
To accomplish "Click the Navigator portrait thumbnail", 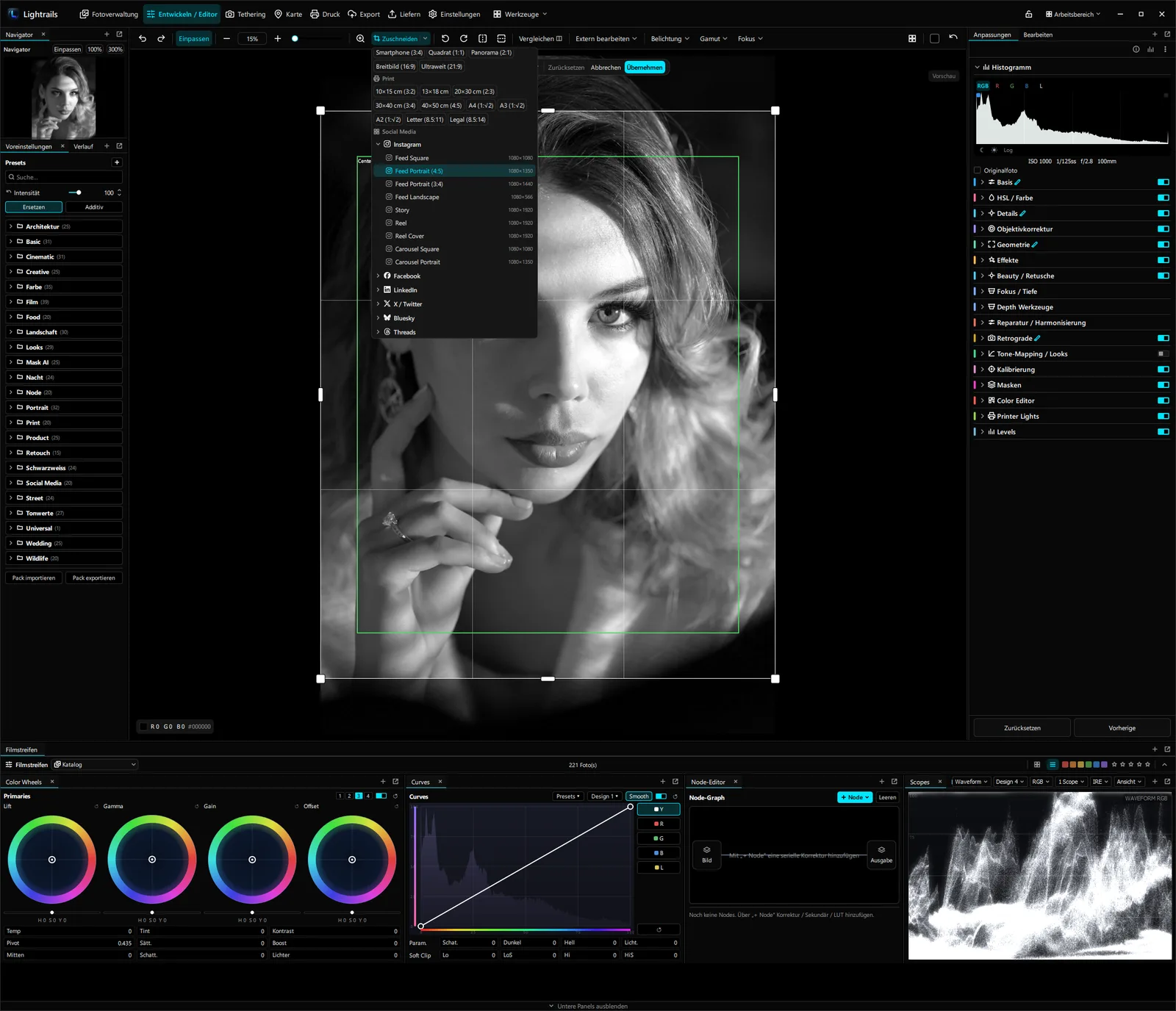I will pos(64,98).
